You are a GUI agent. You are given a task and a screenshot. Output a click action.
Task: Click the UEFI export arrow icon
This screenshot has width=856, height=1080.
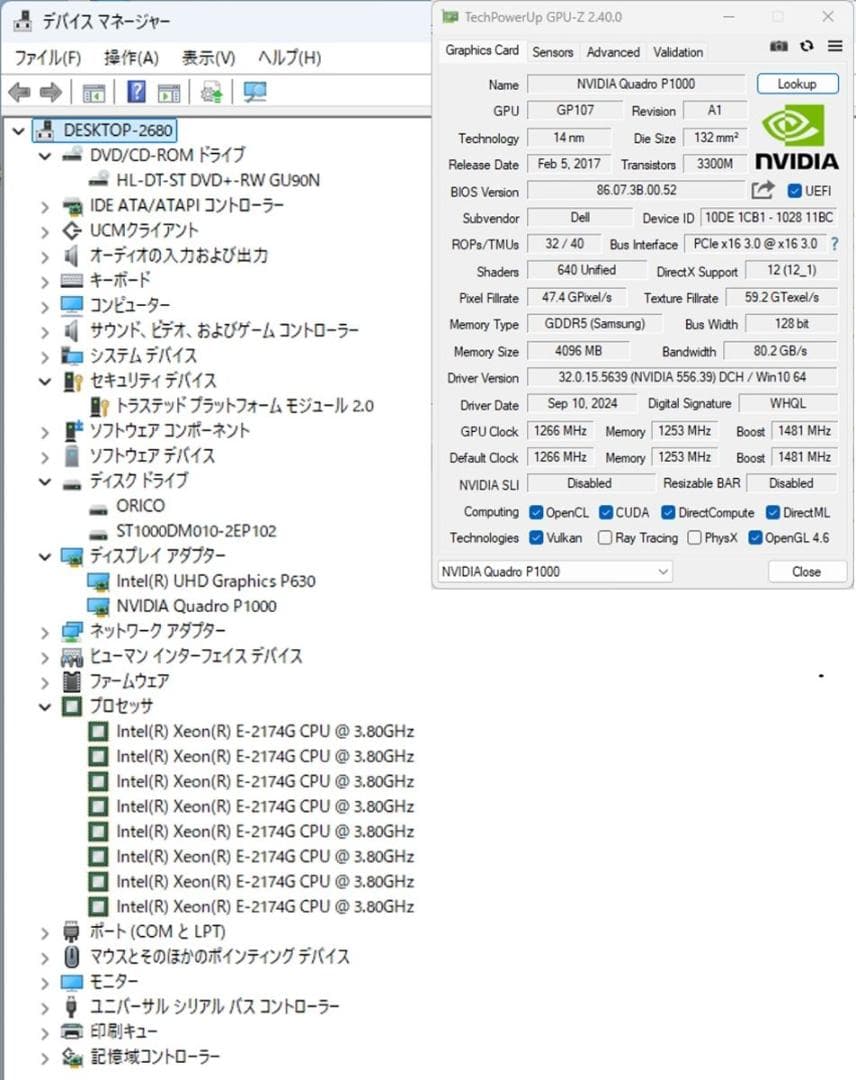coord(762,191)
